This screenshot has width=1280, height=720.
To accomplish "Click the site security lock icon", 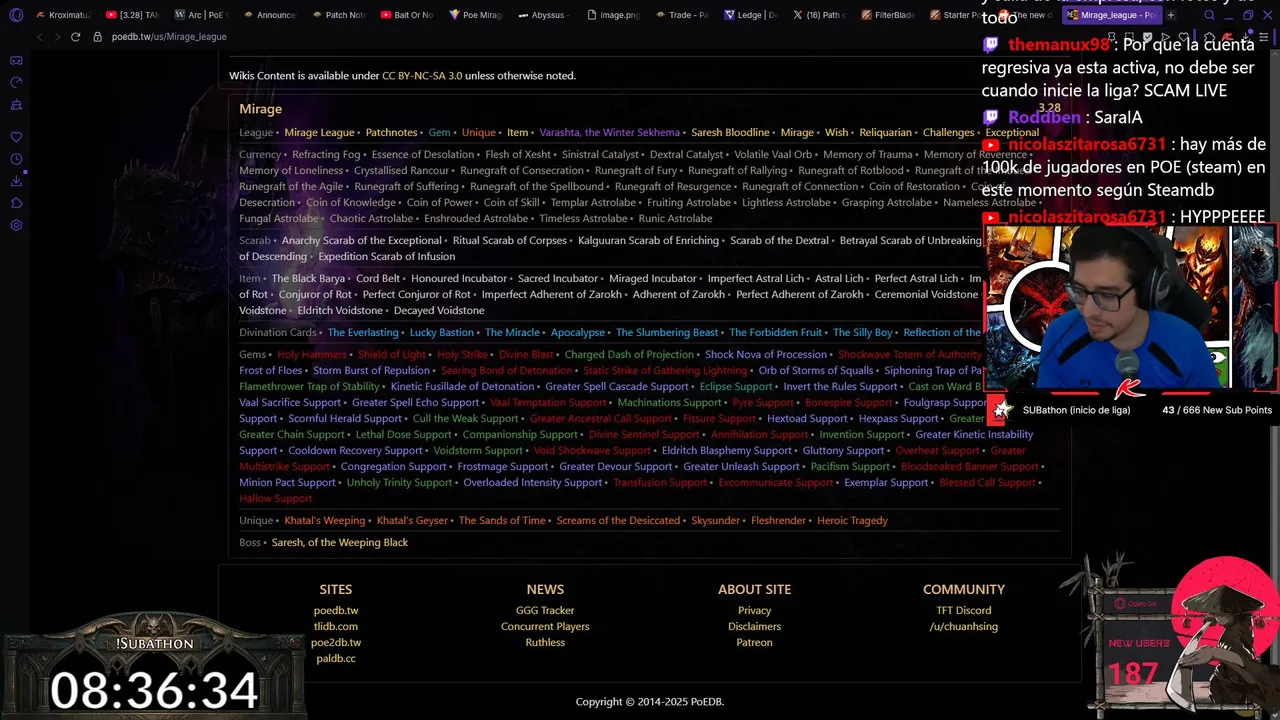I will [x=97, y=37].
